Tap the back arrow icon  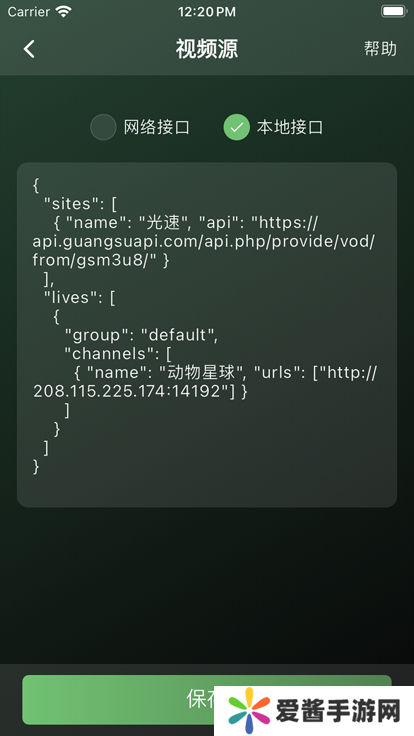(x=29, y=49)
